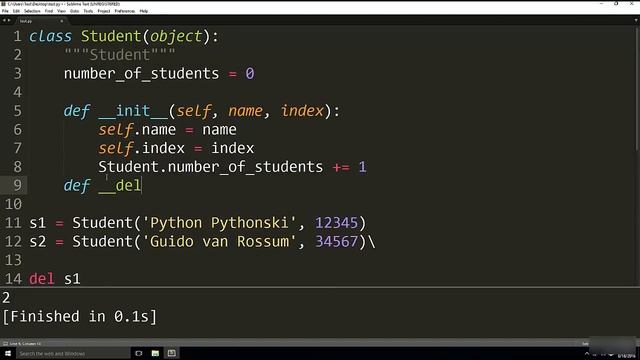Screen dimensions: 640x360
Task: Click line number 14 in gutter
Action: 13,279
